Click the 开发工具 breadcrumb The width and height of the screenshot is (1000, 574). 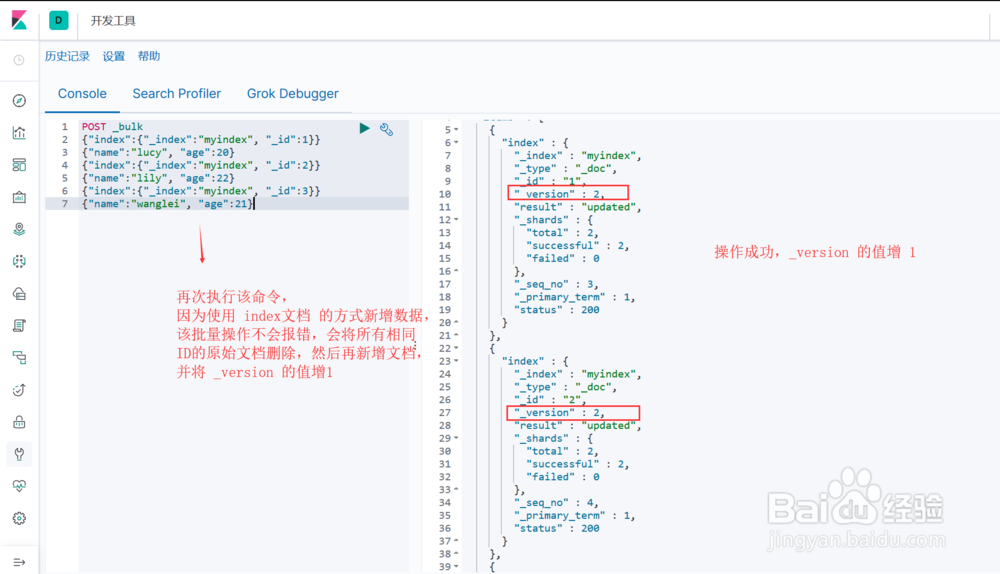(113, 21)
